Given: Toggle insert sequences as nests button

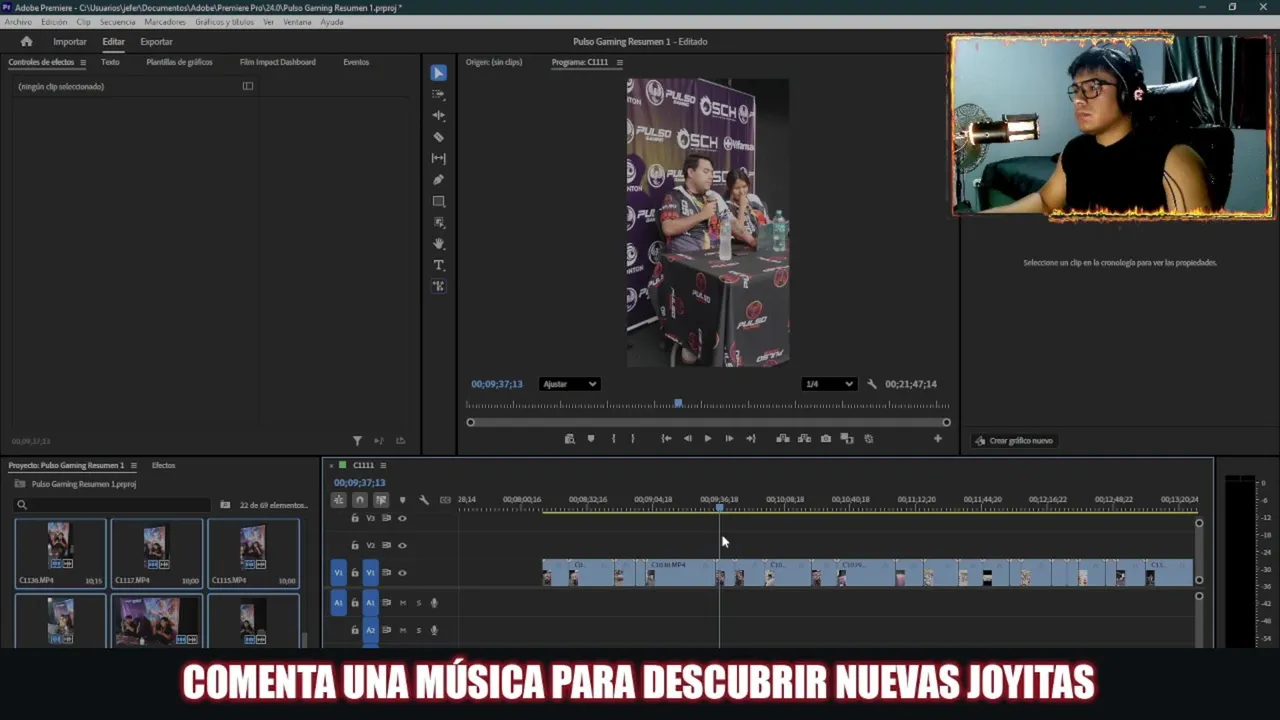Looking at the screenshot, I should pyautogui.click(x=338, y=500).
